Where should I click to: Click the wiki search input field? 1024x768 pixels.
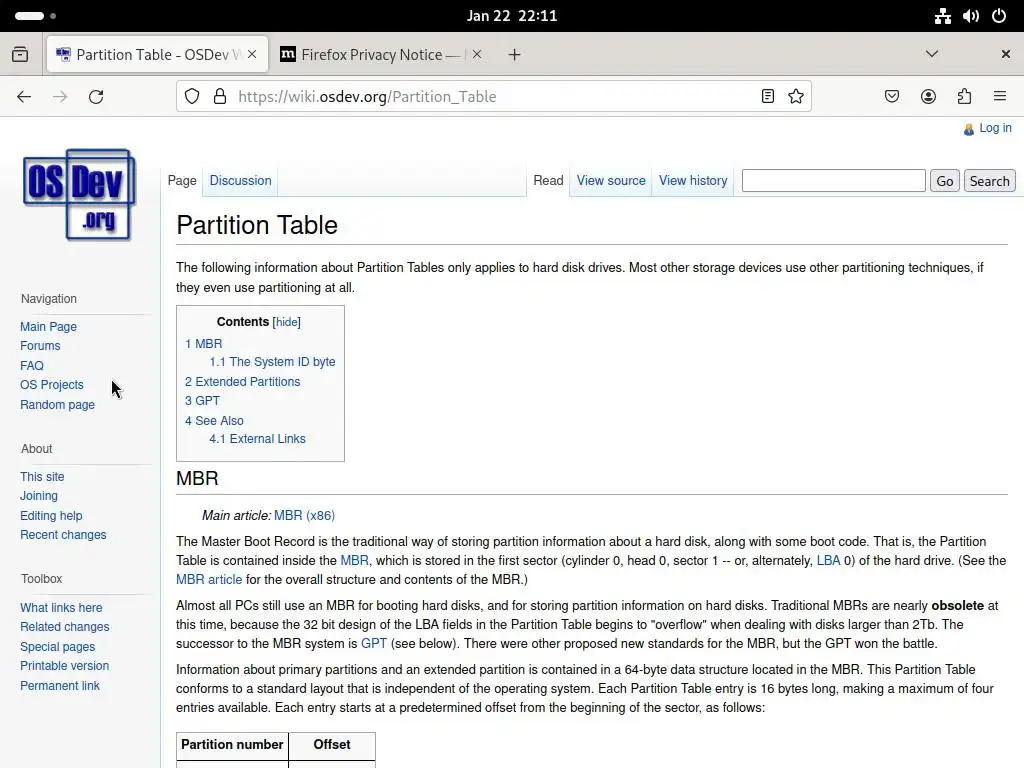[833, 181]
